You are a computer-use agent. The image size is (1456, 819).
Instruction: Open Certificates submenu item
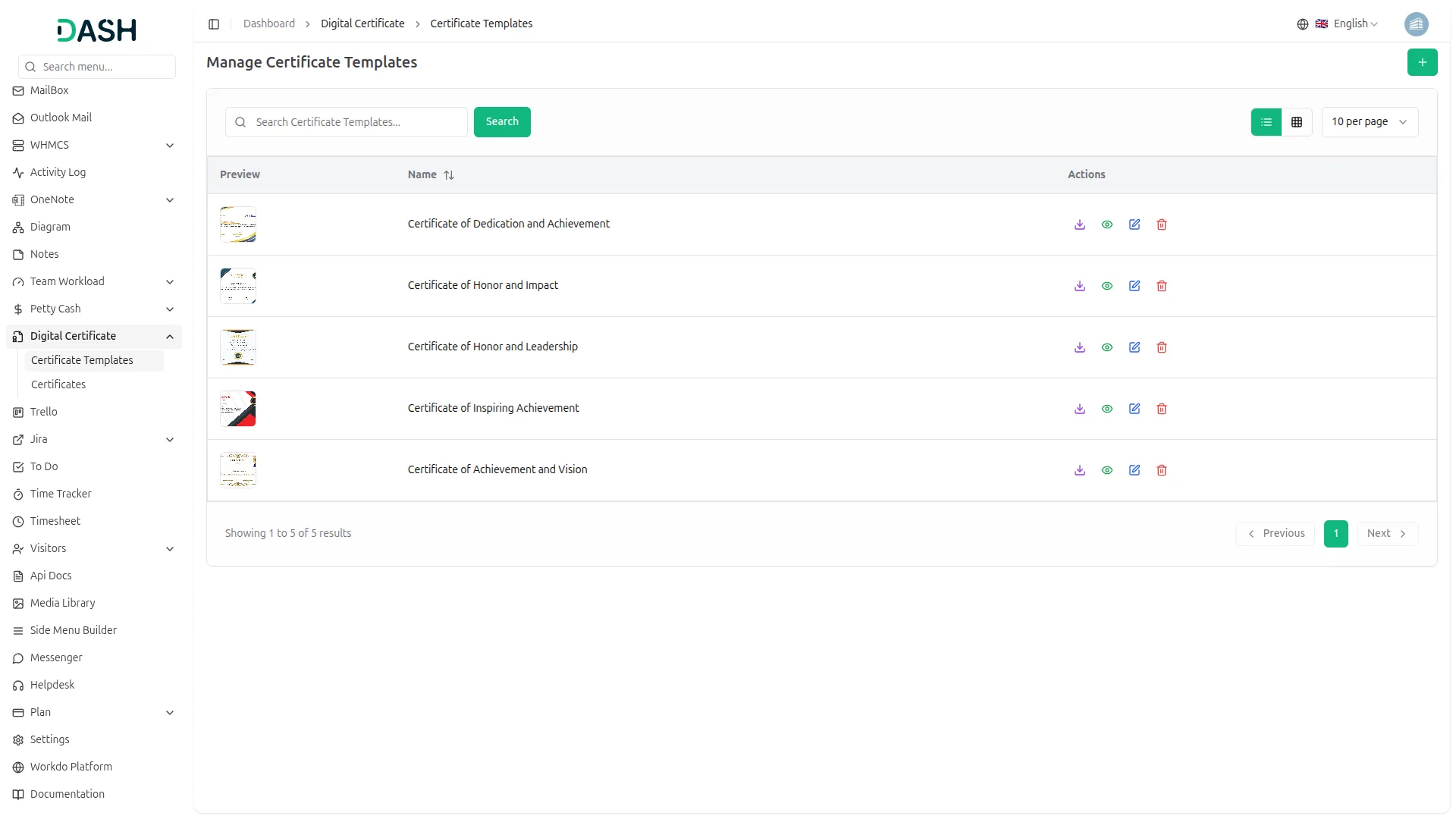(x=58, y=384)
